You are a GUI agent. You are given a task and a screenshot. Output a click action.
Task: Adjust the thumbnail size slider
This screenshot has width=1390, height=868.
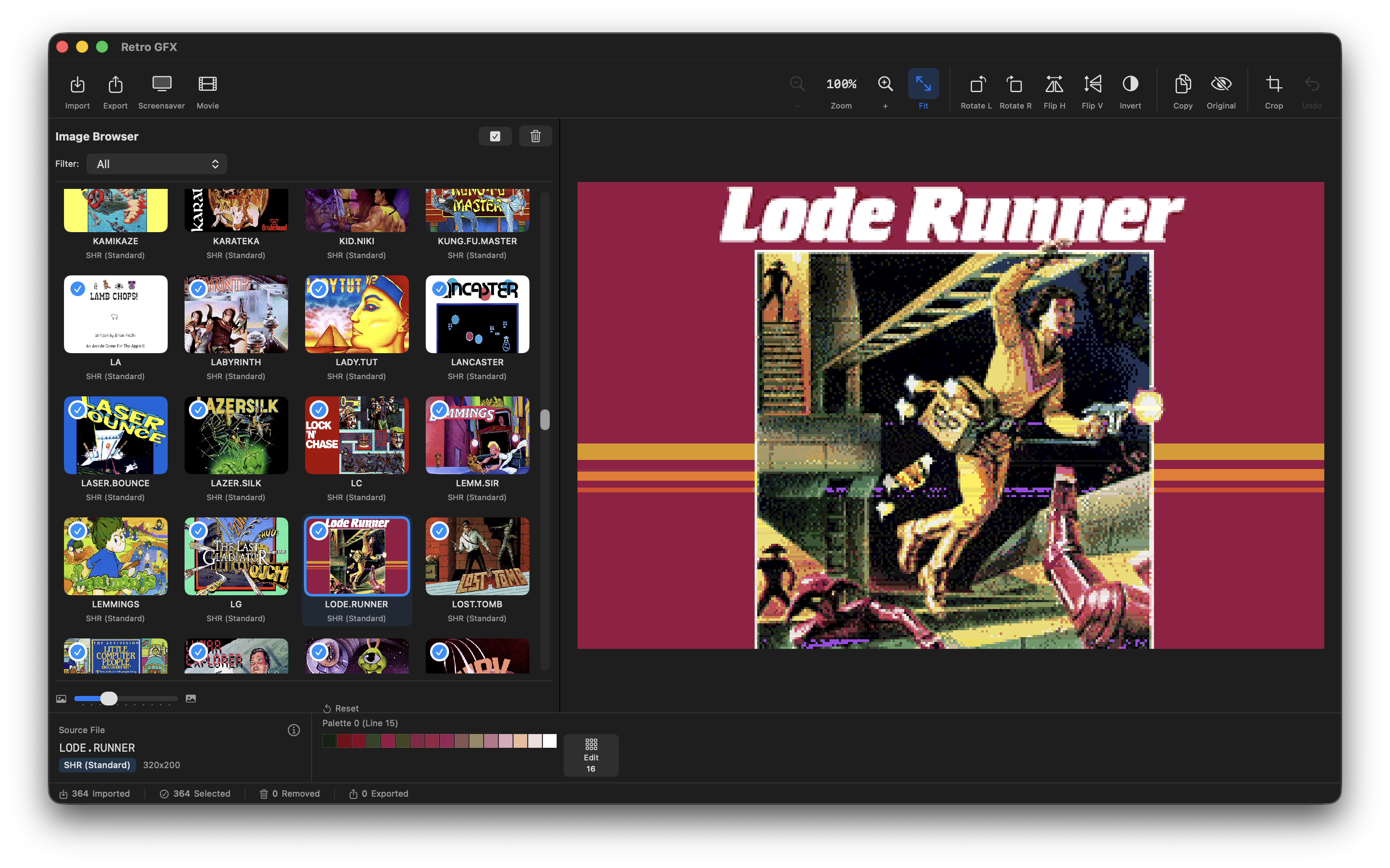coord(109,699)
